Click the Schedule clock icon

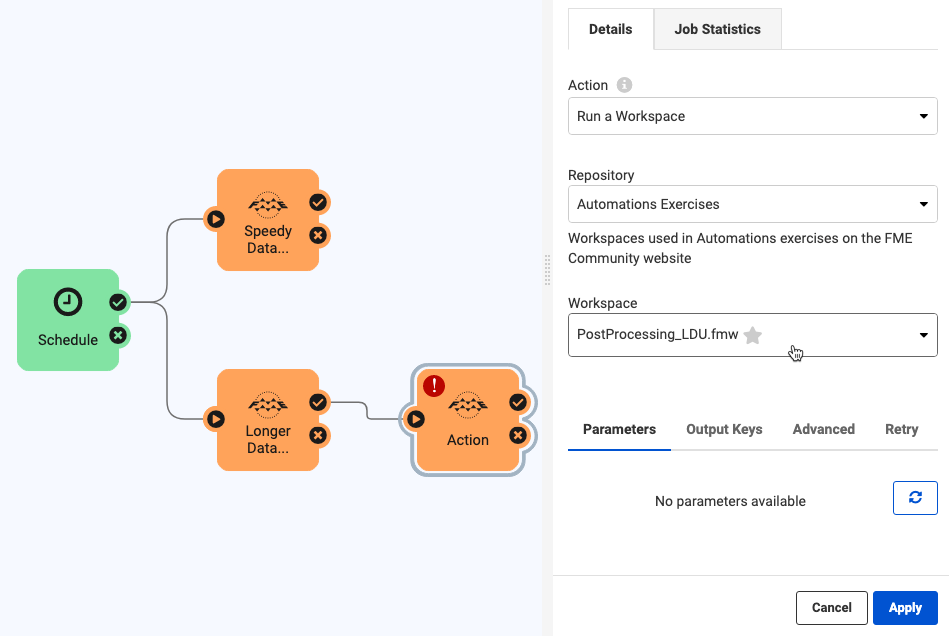[68, 301]
